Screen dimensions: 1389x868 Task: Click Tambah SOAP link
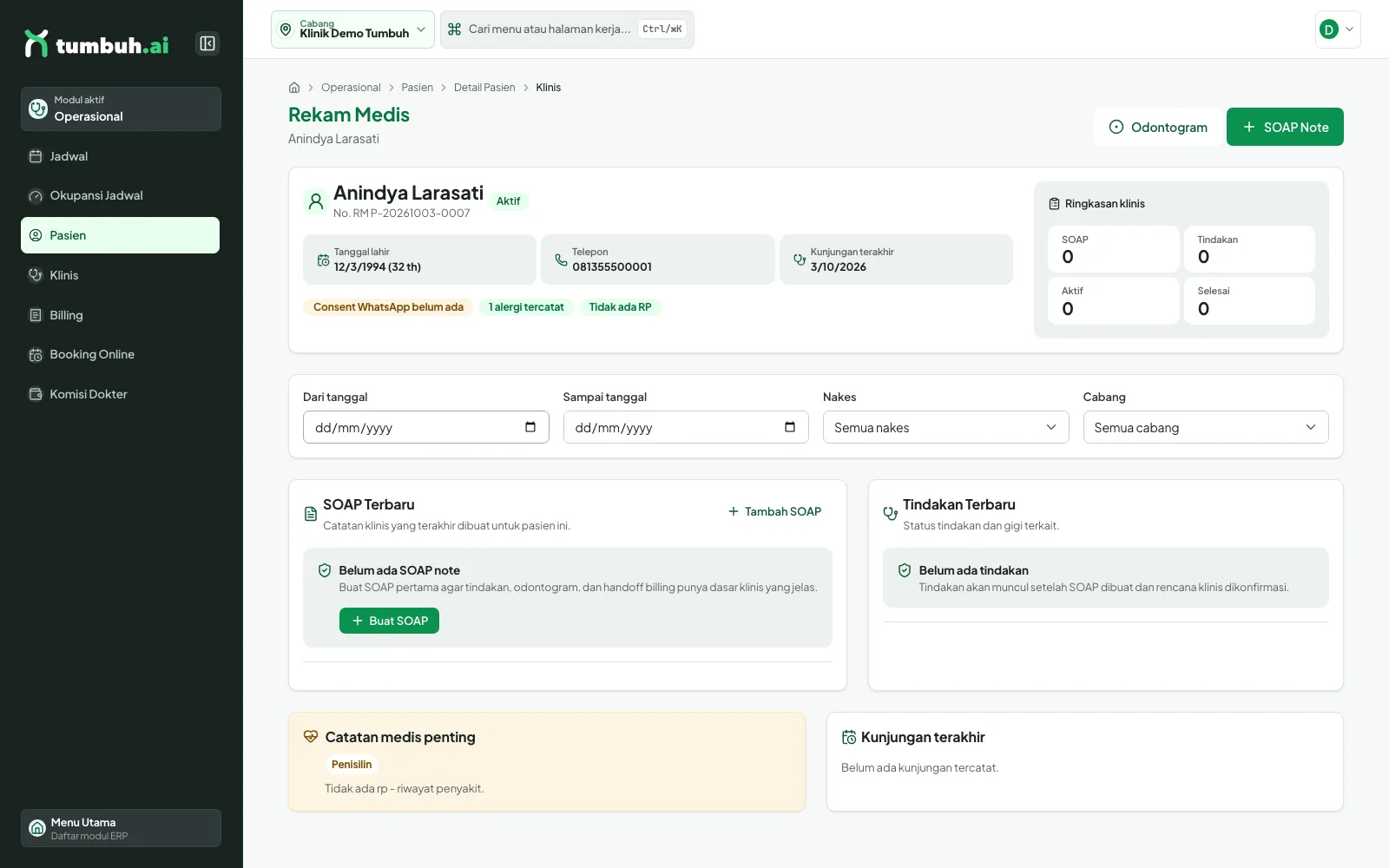click(774, 511)
